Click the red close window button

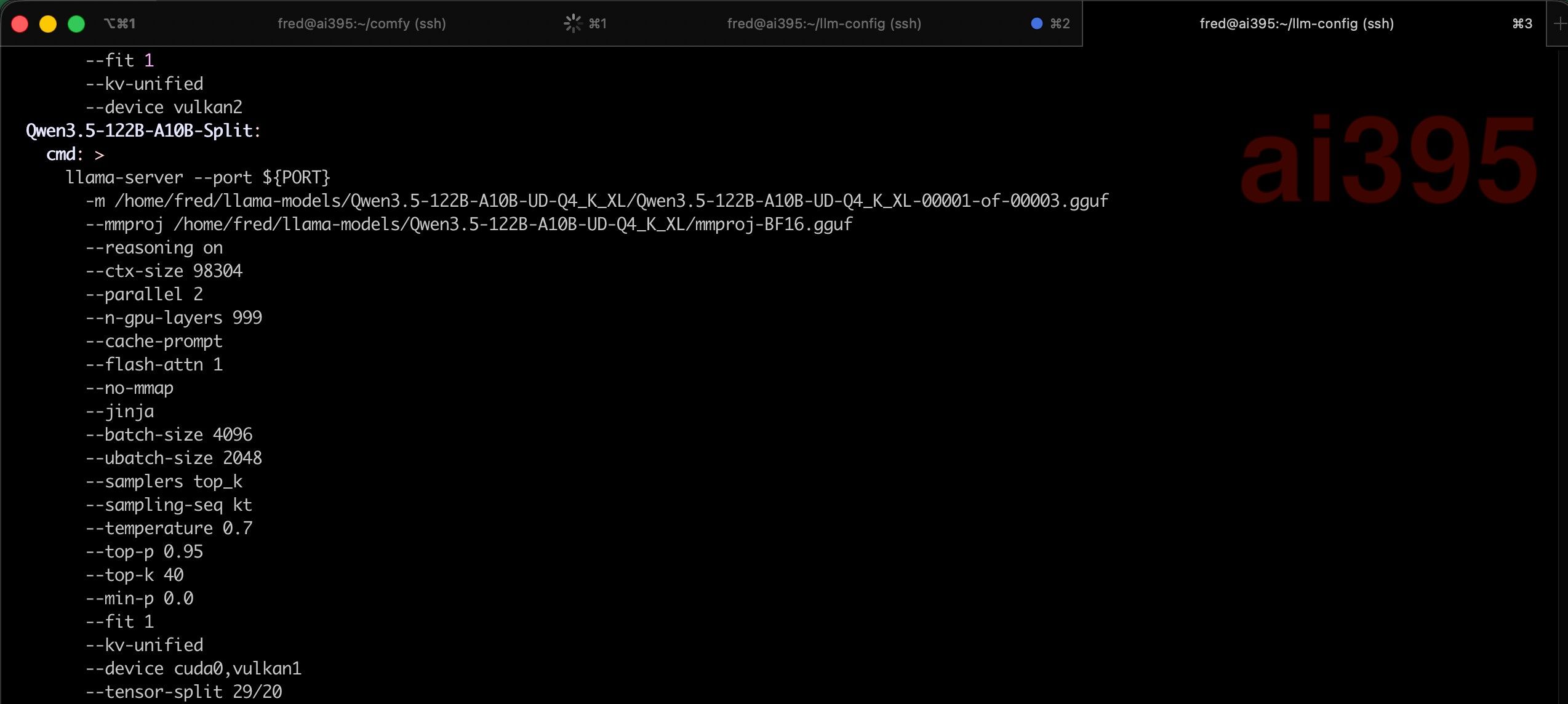point(20,24)
